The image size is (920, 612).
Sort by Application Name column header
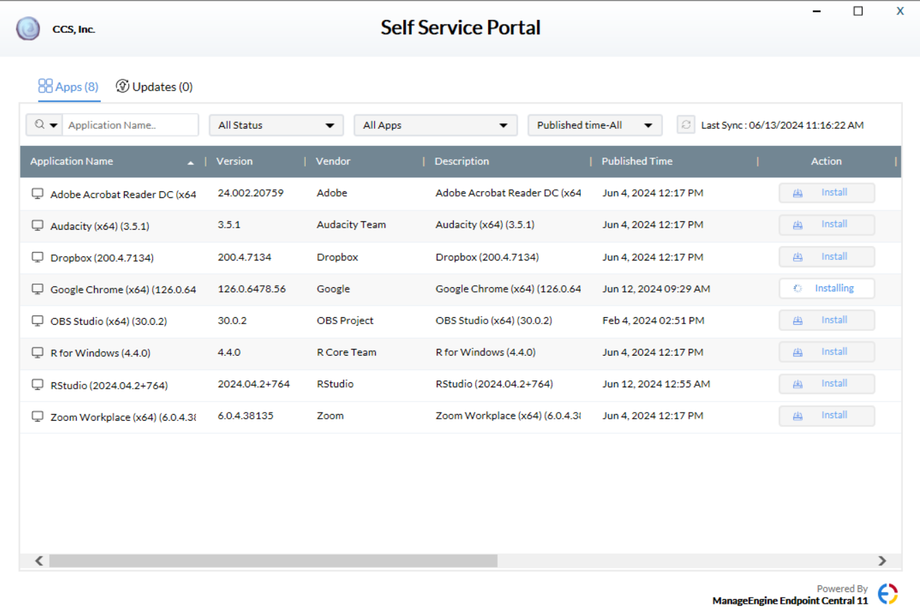coord(72,161)
